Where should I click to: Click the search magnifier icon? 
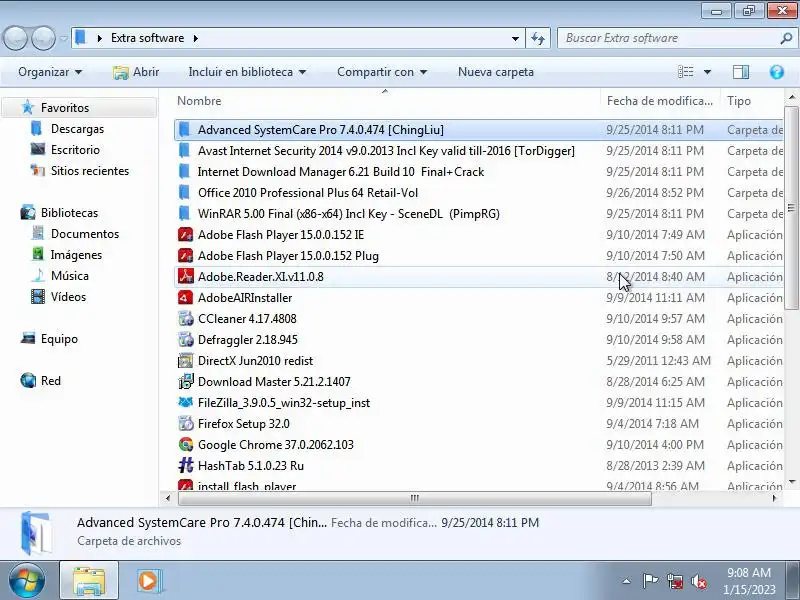coord(786,38)
